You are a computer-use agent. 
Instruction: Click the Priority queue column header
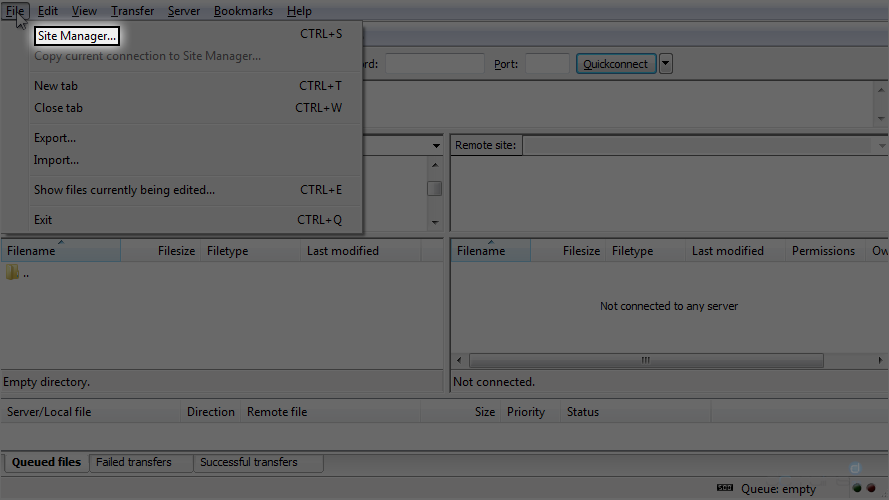pos(531,412)
